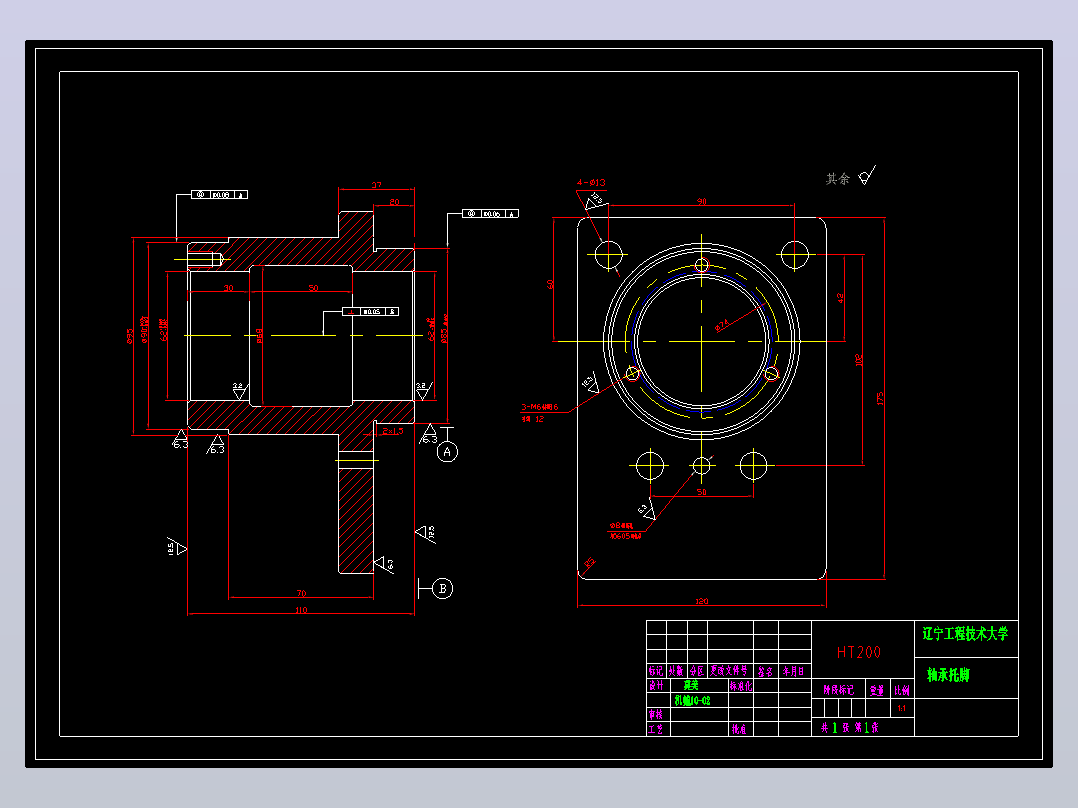The height and width of the screenshot is (808, 1078).
Task: Click the top-right ø13 mounting hole
Action: pyautogui.click(x=795, y=254)
